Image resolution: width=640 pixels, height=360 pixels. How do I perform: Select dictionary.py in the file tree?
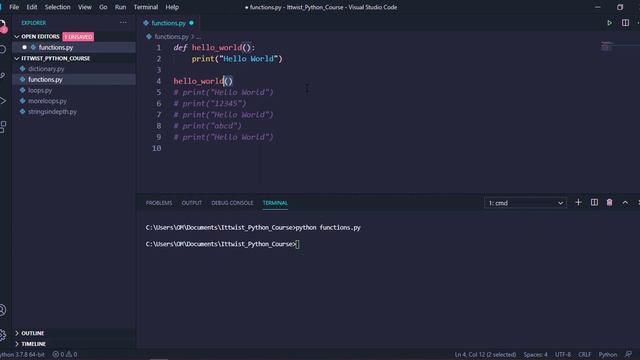pos(46,69)
